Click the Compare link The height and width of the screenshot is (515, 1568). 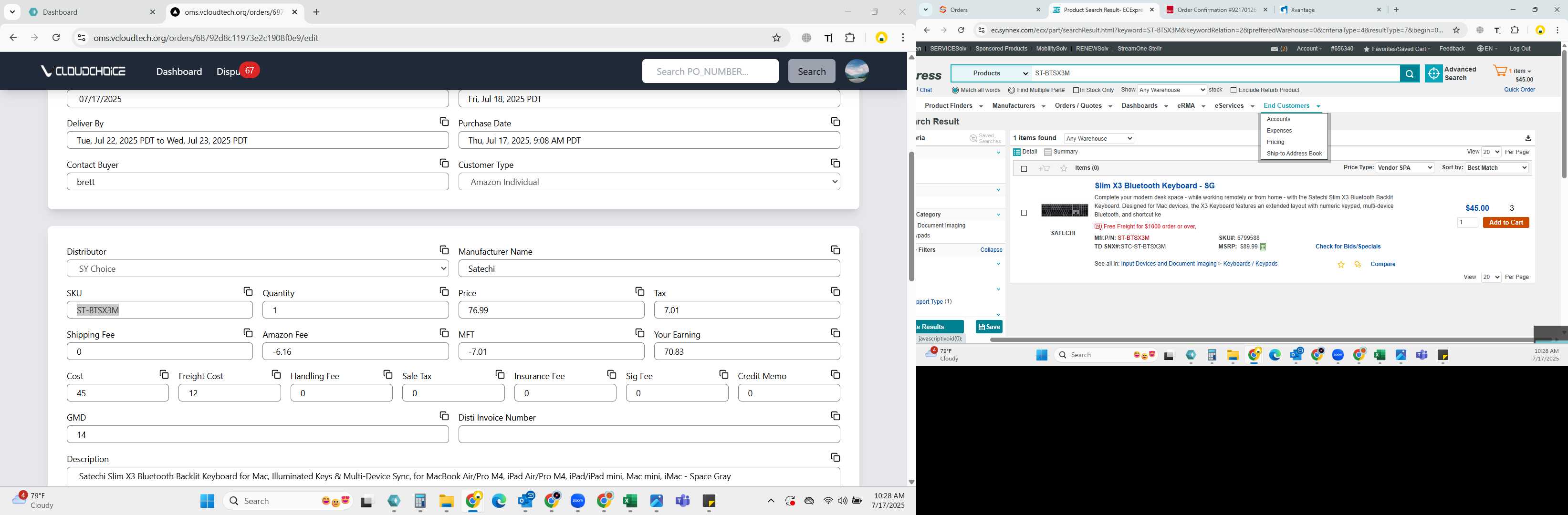(1382, 265)
